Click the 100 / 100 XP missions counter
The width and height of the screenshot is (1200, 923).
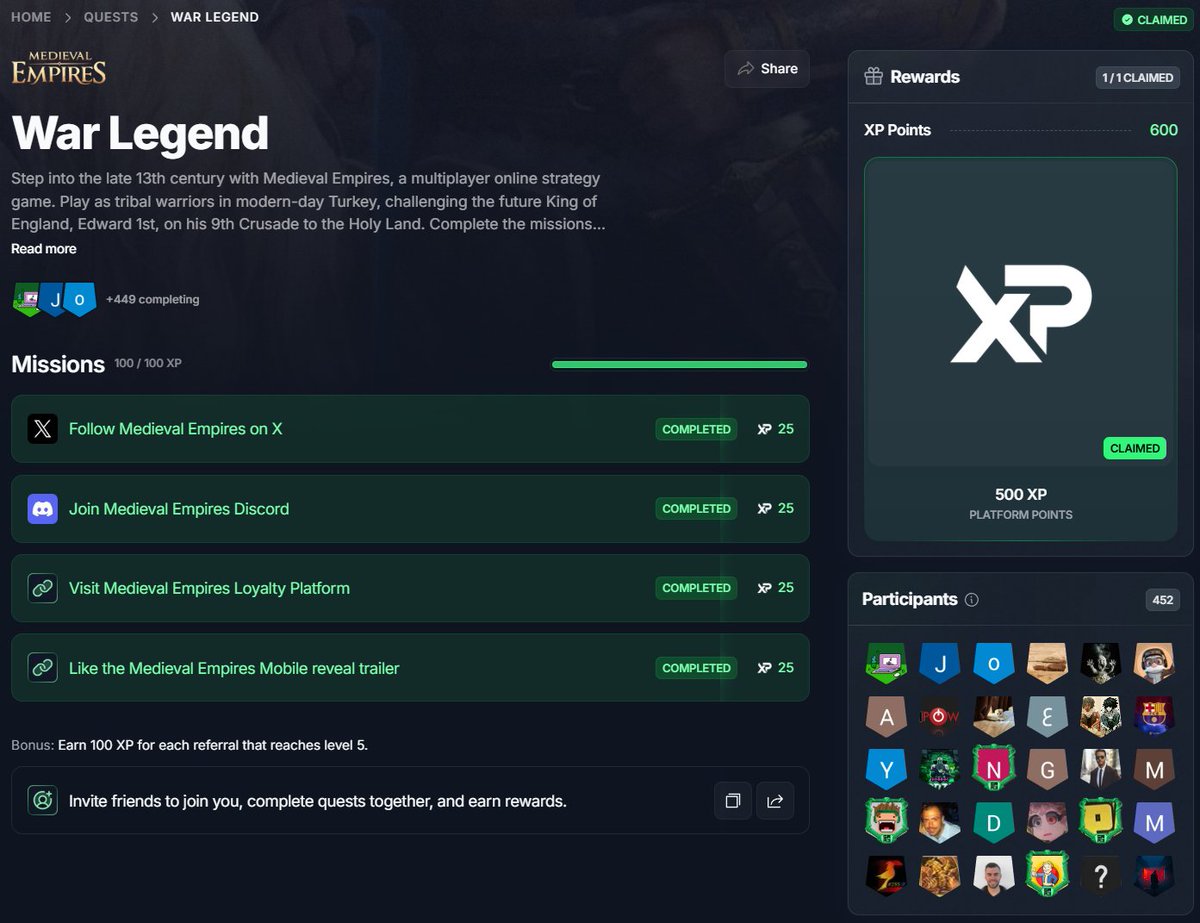click(x=148, y=363)
